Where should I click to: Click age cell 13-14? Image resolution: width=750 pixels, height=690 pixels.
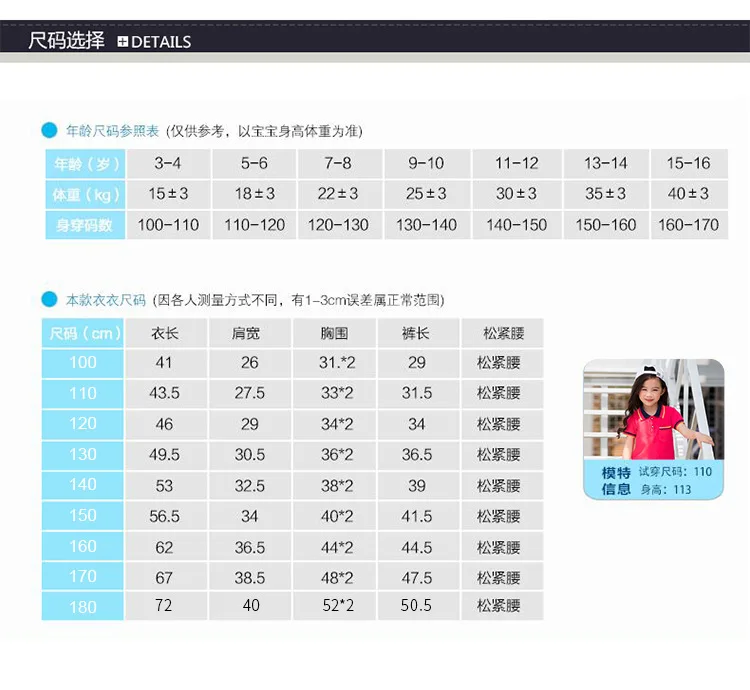pos(606,164)
